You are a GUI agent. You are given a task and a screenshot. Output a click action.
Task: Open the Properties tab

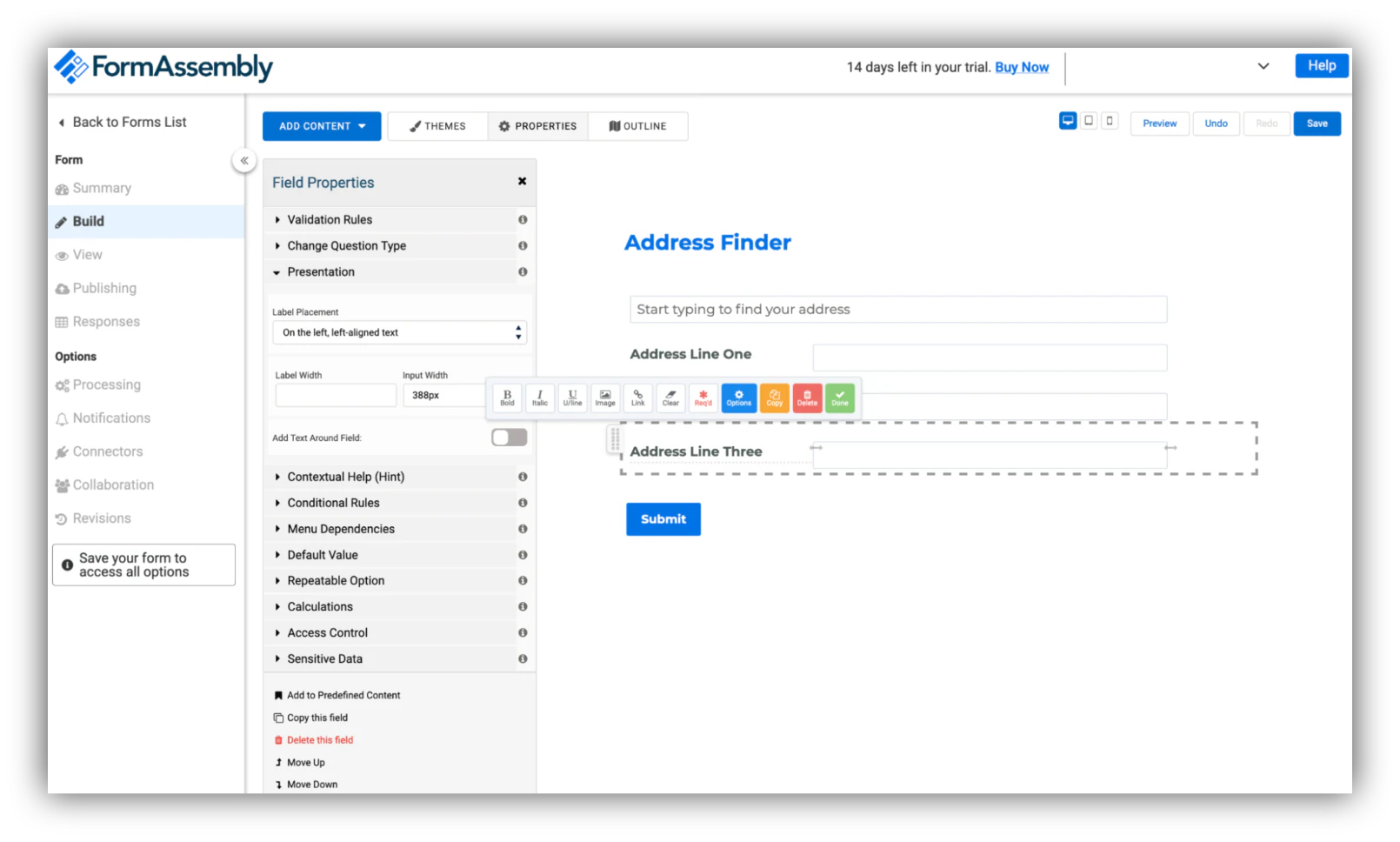coord(537,126)
